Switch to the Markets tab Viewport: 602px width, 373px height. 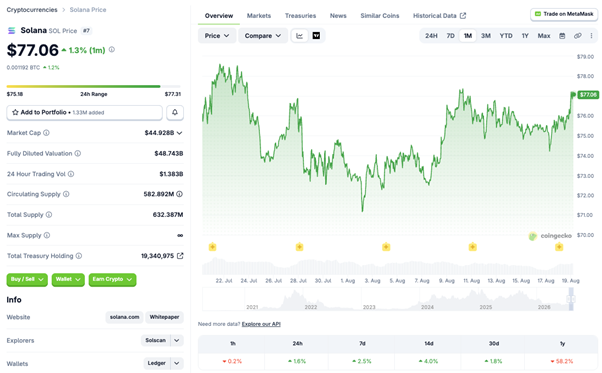coord(259,16)
